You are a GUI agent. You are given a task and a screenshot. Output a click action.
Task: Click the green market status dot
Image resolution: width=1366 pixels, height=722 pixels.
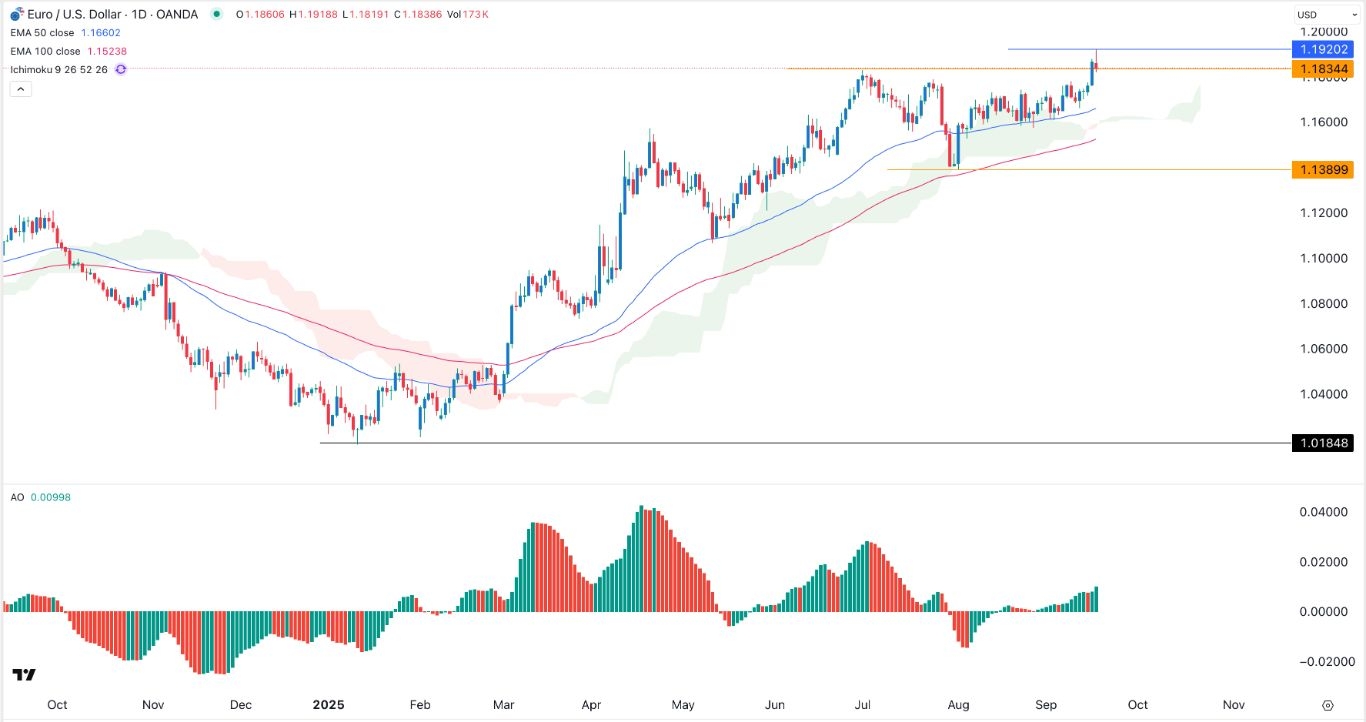(217, 14)
